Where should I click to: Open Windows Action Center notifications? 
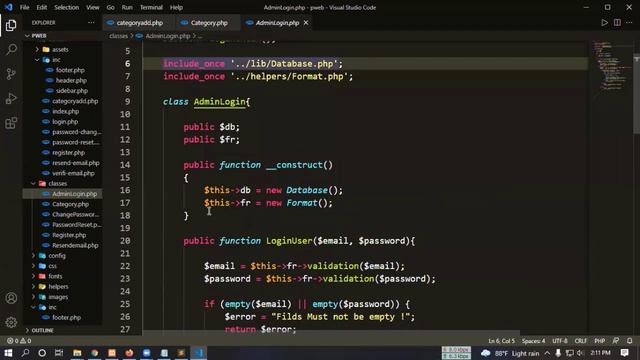[x=624, y=353]
